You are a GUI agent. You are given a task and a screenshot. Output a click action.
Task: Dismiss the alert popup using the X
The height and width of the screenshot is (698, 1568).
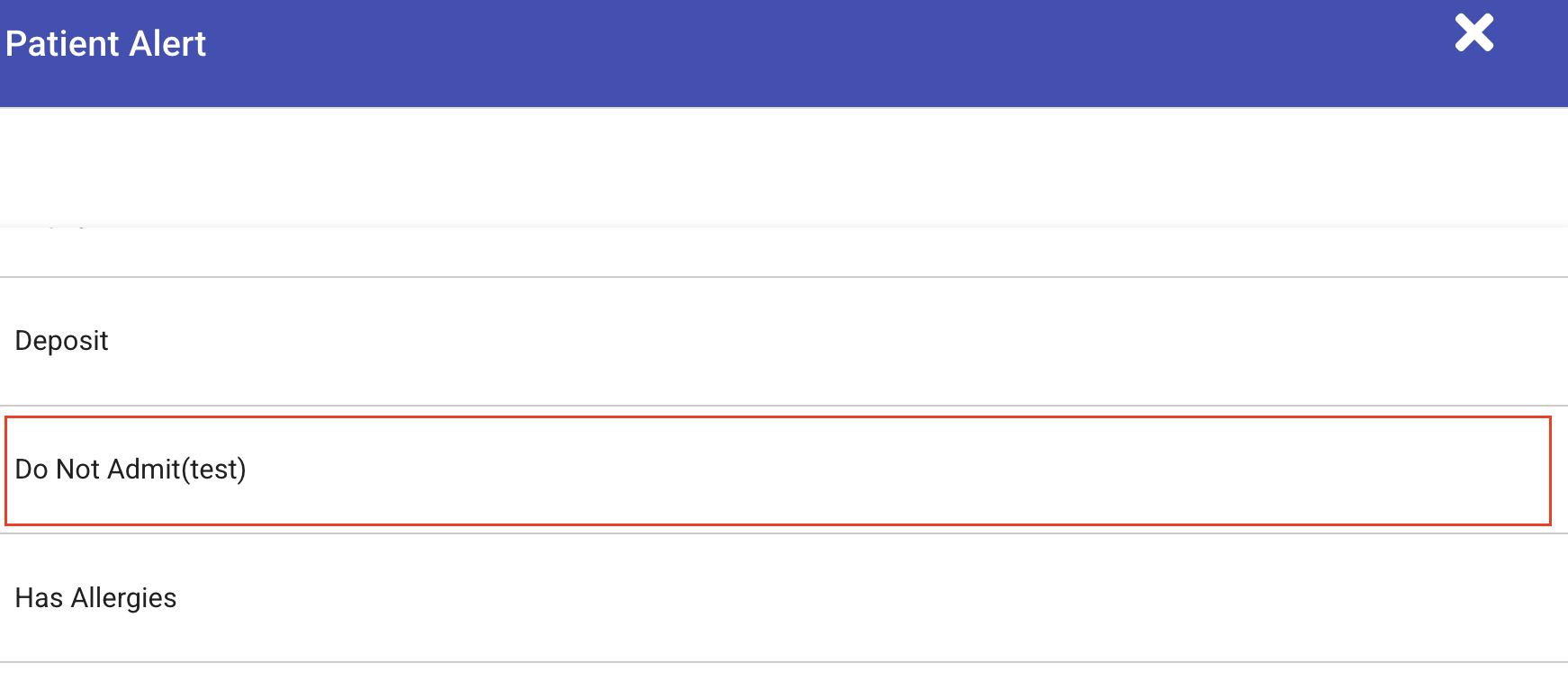click(x=1473, y=33)
